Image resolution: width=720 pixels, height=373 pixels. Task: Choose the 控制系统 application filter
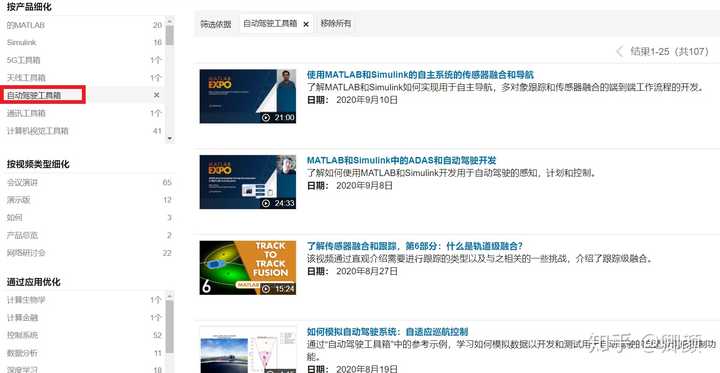22,335
